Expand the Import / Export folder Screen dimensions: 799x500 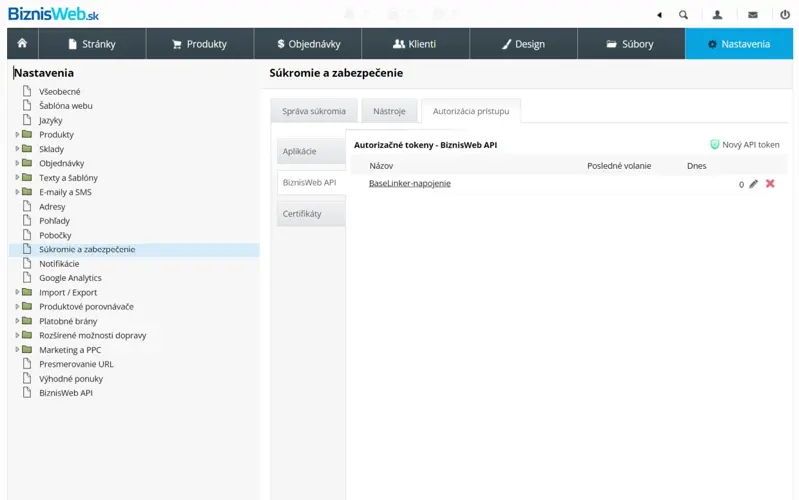click(17, 292)
